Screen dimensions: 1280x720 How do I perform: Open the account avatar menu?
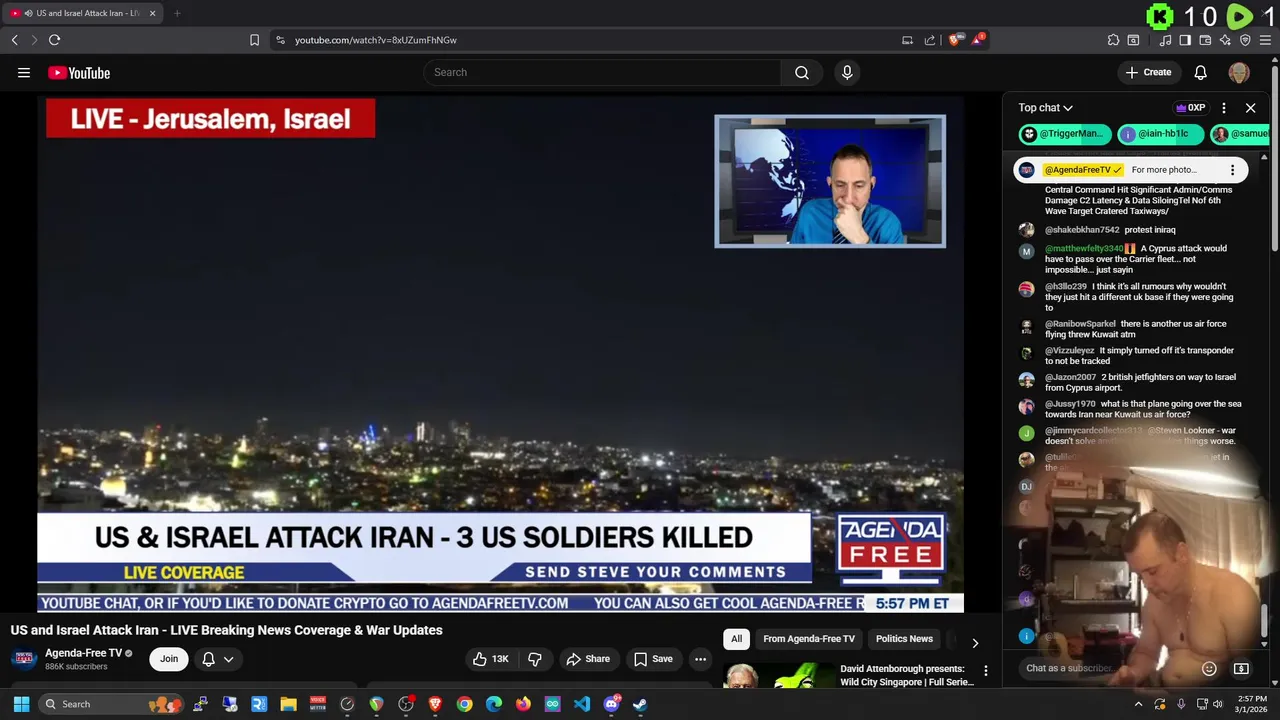(1239, 72)
